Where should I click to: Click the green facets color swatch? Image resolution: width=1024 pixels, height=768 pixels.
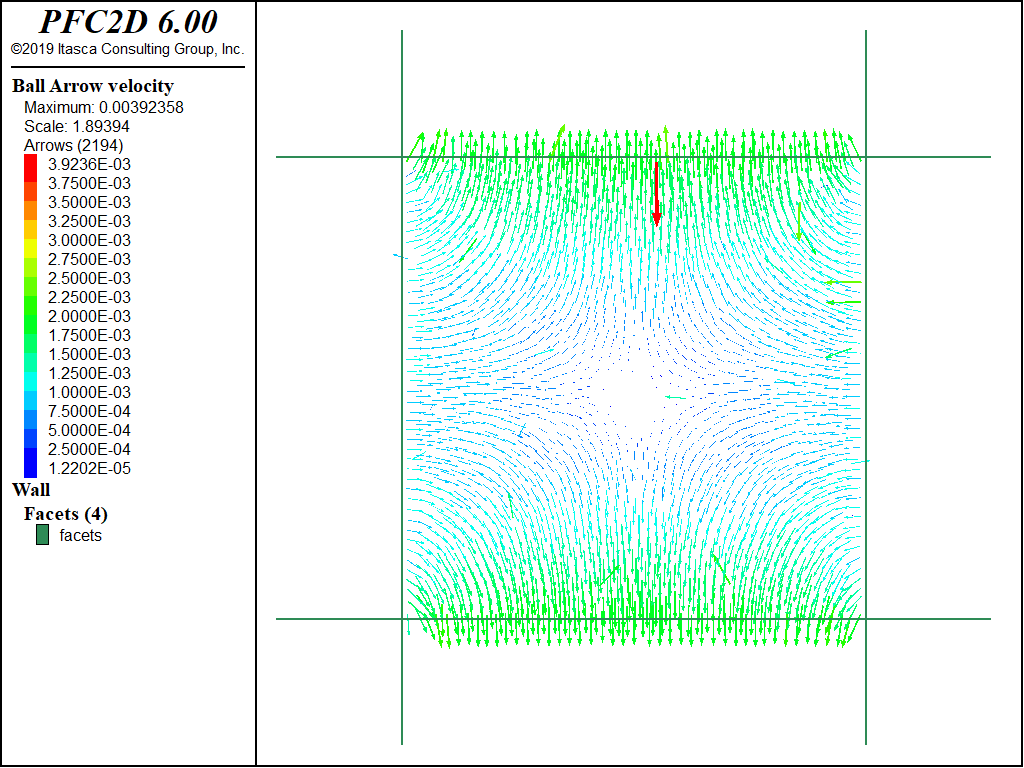pos(42,535)
